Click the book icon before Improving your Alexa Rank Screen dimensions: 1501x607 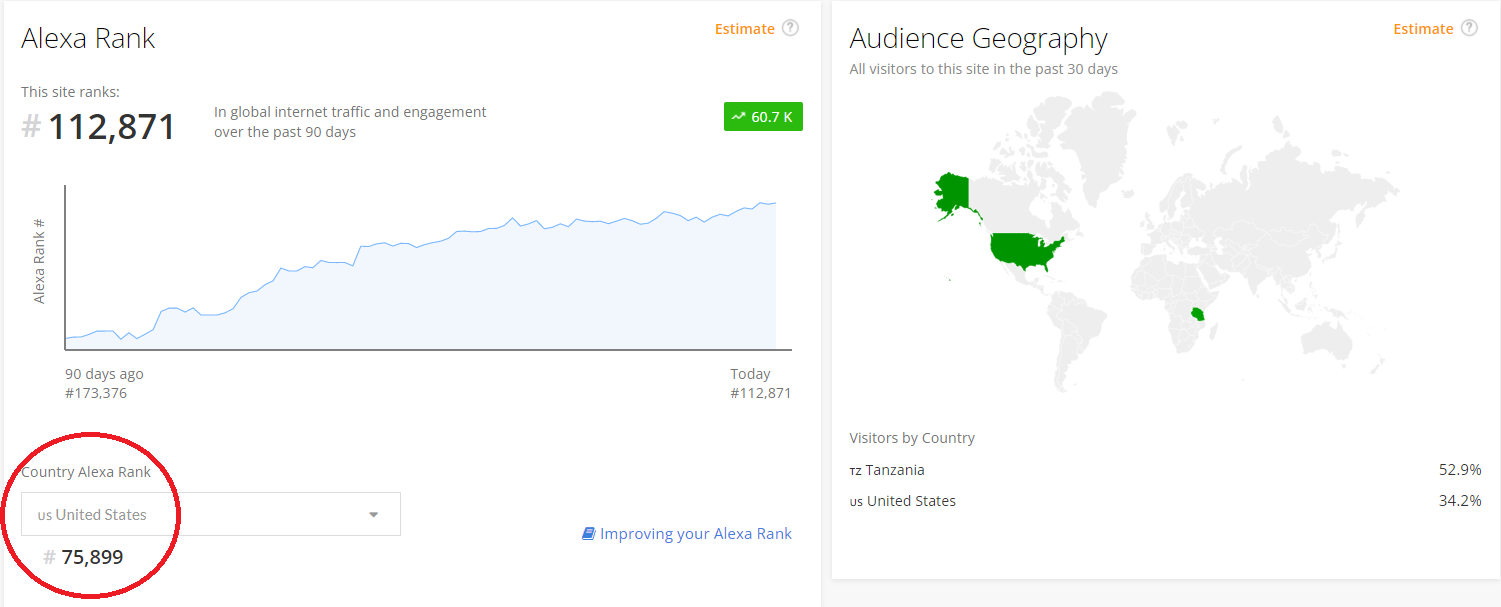click(588, 534)
